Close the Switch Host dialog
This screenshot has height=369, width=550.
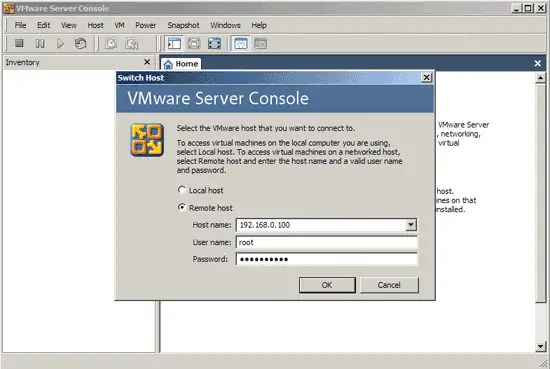pyautogui.click(x=426, y=78)
